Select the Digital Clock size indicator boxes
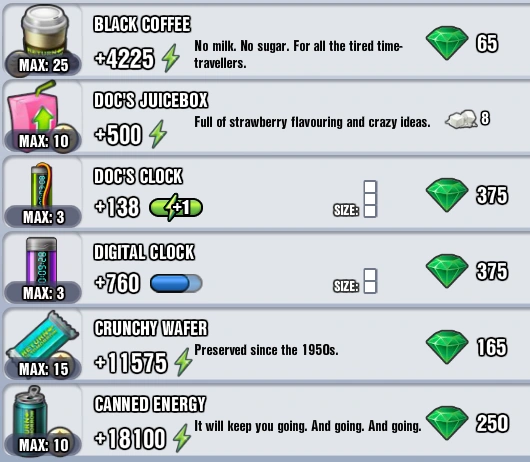The image size is (530, 462). 370,281
